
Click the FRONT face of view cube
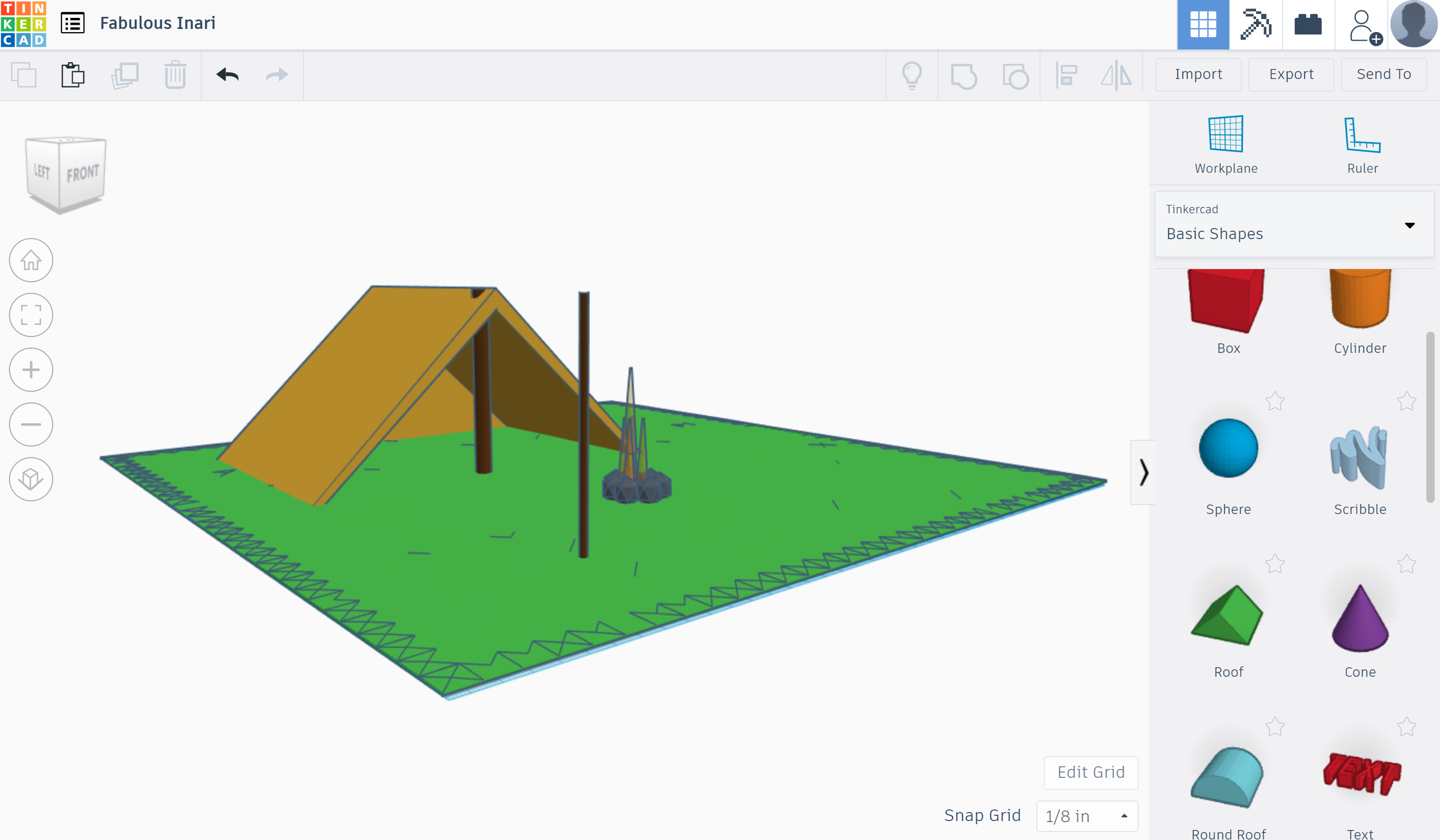[82, 173]
